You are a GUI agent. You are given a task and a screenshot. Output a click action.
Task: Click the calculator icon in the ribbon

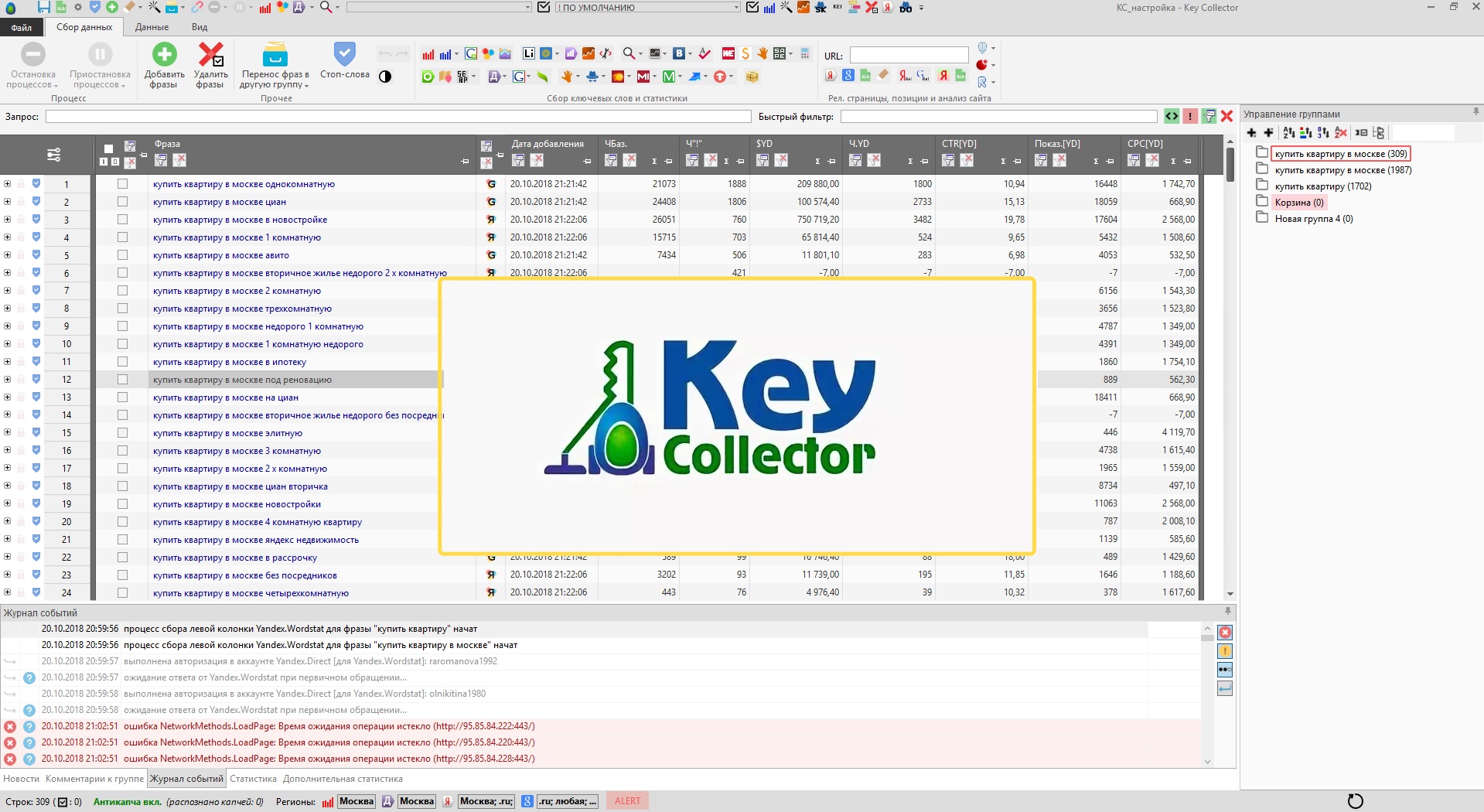(805, 53)
